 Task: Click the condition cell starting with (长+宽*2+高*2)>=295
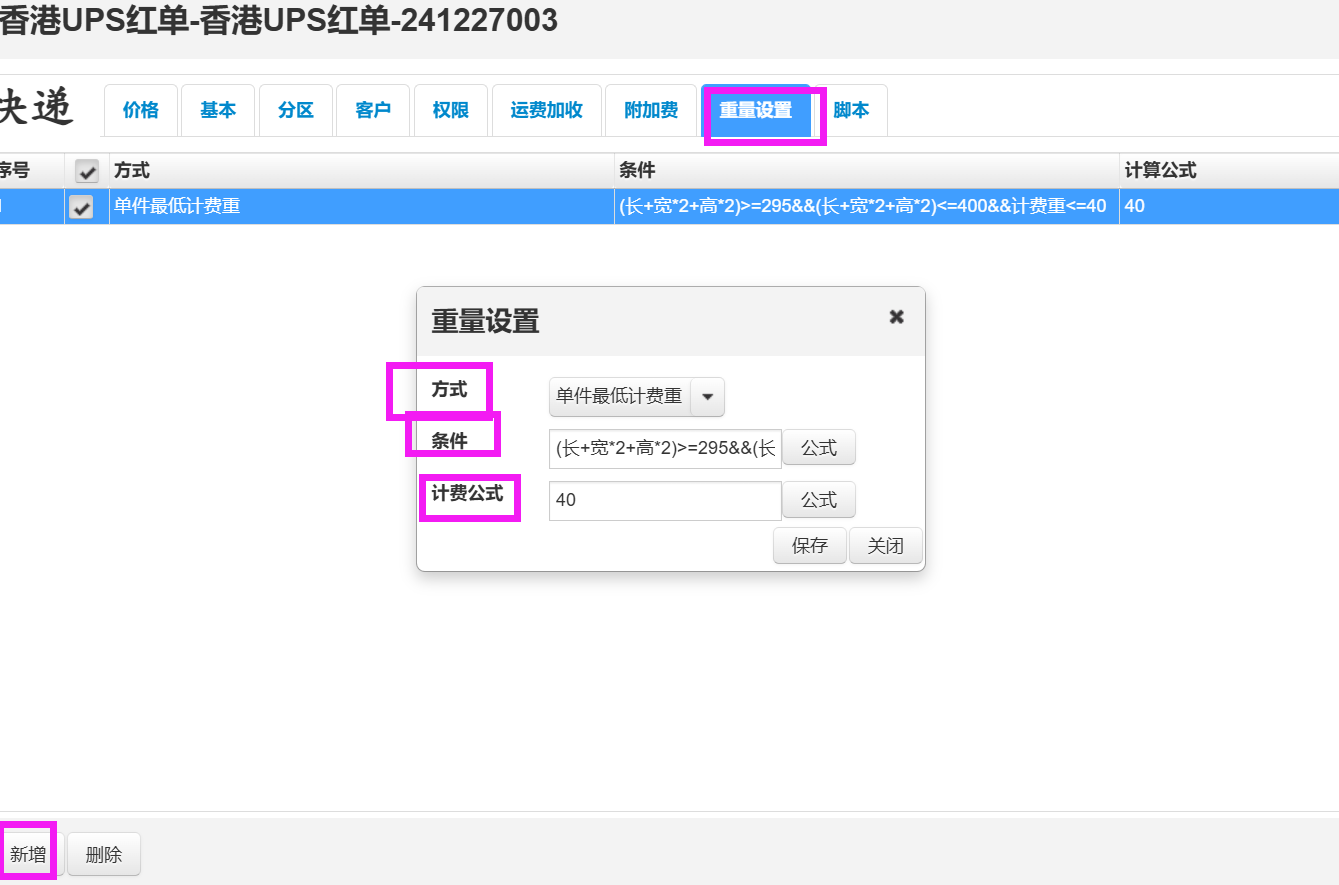[867, 207]
